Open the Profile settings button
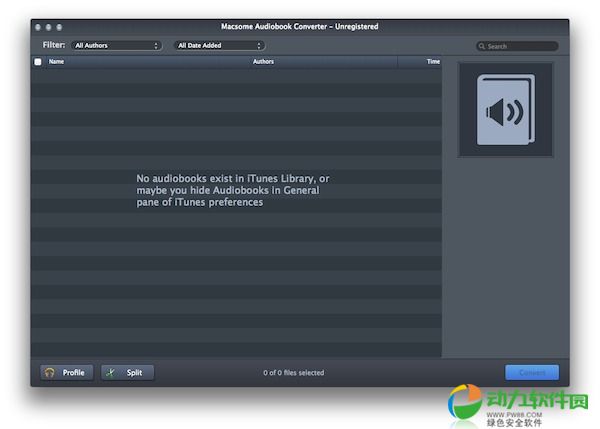The image size is (600, 429). 67,373
